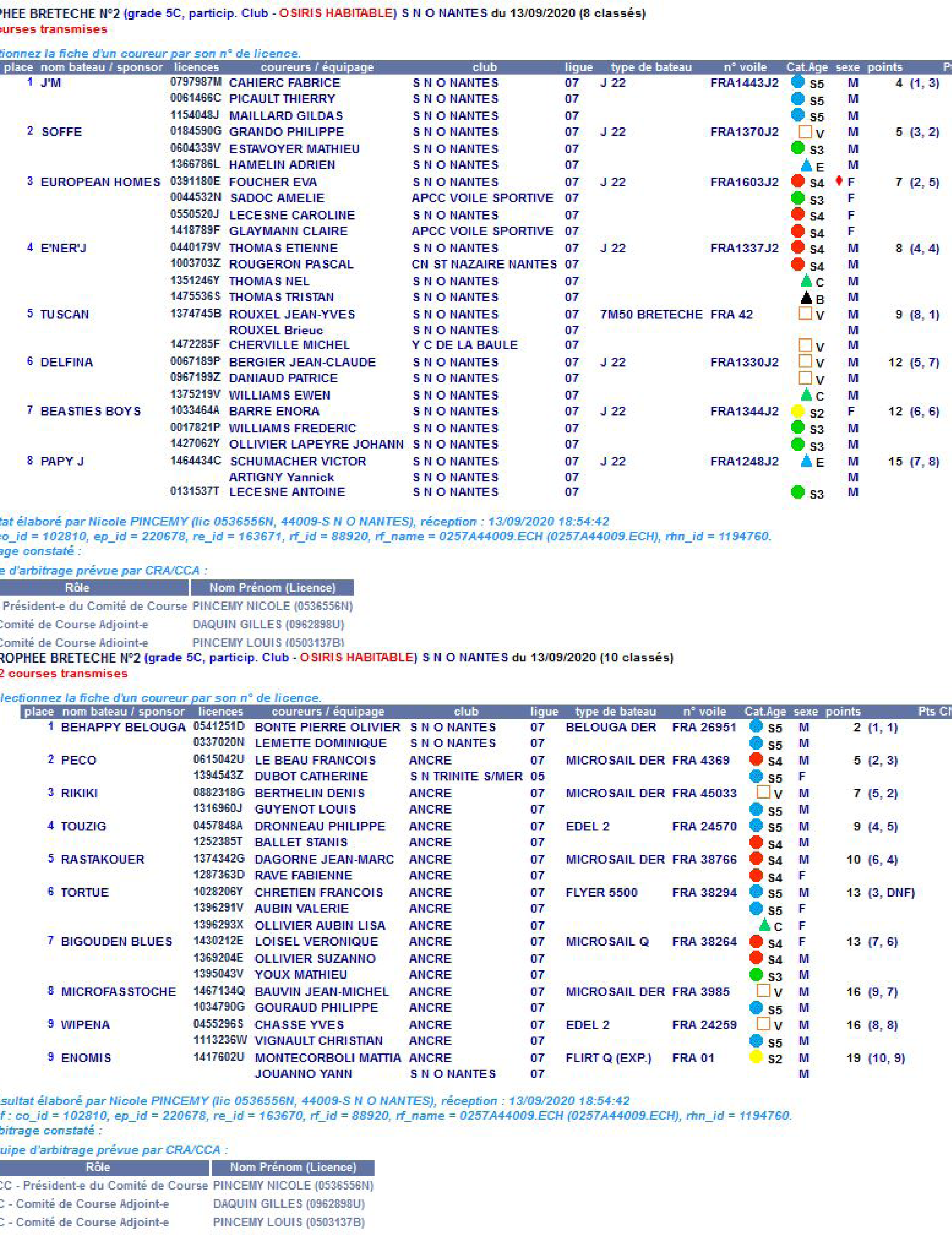Click the orange square V icon for BERTHELIN DENIS
The image size is (952, 1235).
coord(763,792)
